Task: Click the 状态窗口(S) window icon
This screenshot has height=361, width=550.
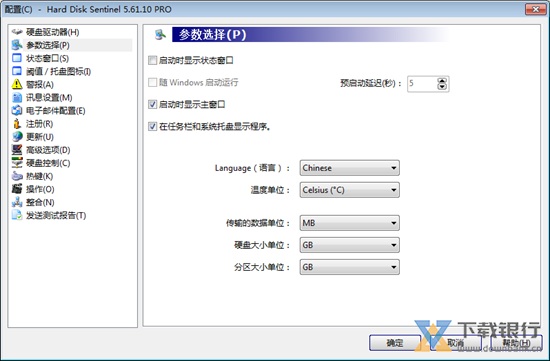Action: 17,58
